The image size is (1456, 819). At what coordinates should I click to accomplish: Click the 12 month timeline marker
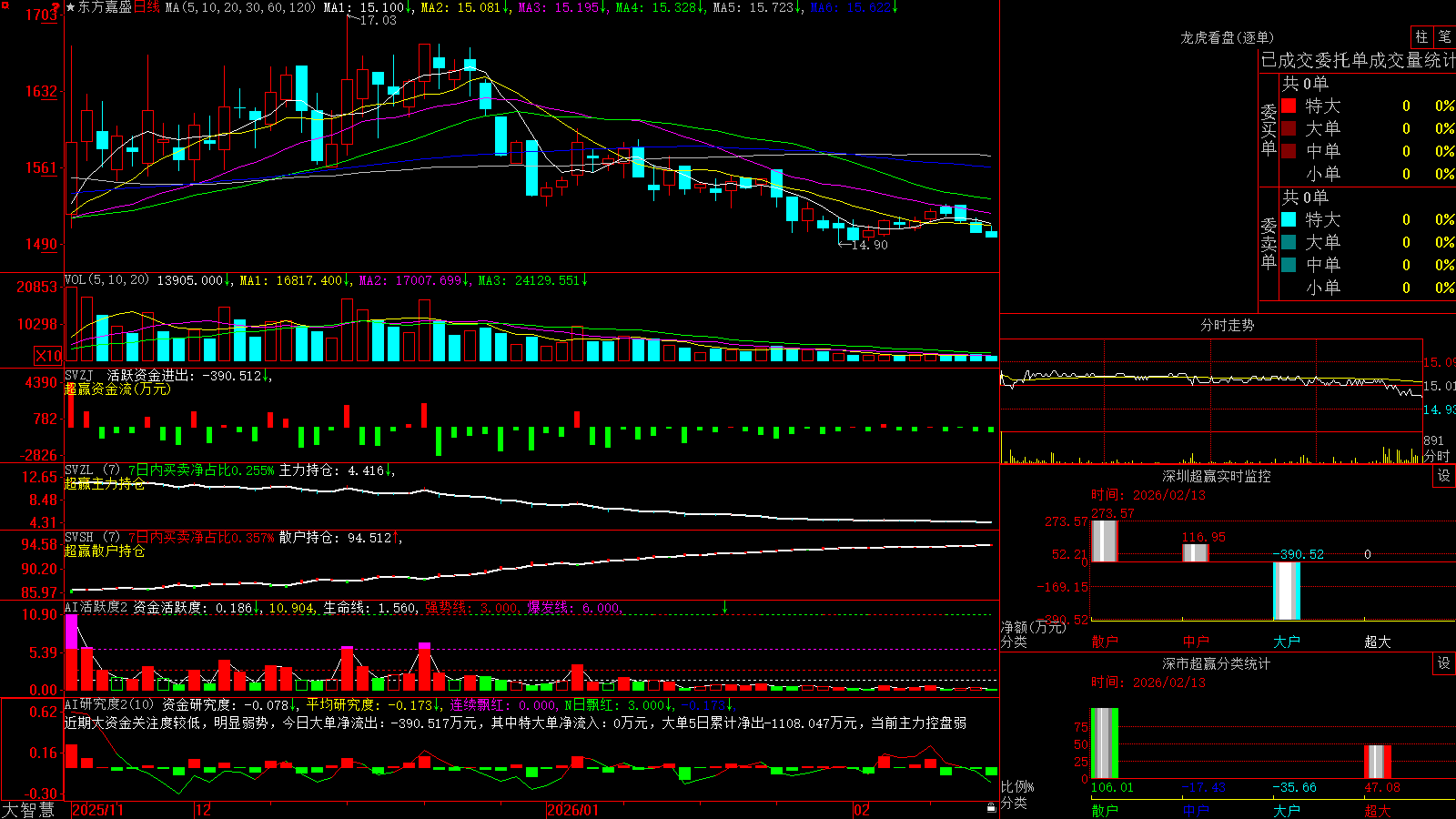pyautogui.click(x=204, y=810)
